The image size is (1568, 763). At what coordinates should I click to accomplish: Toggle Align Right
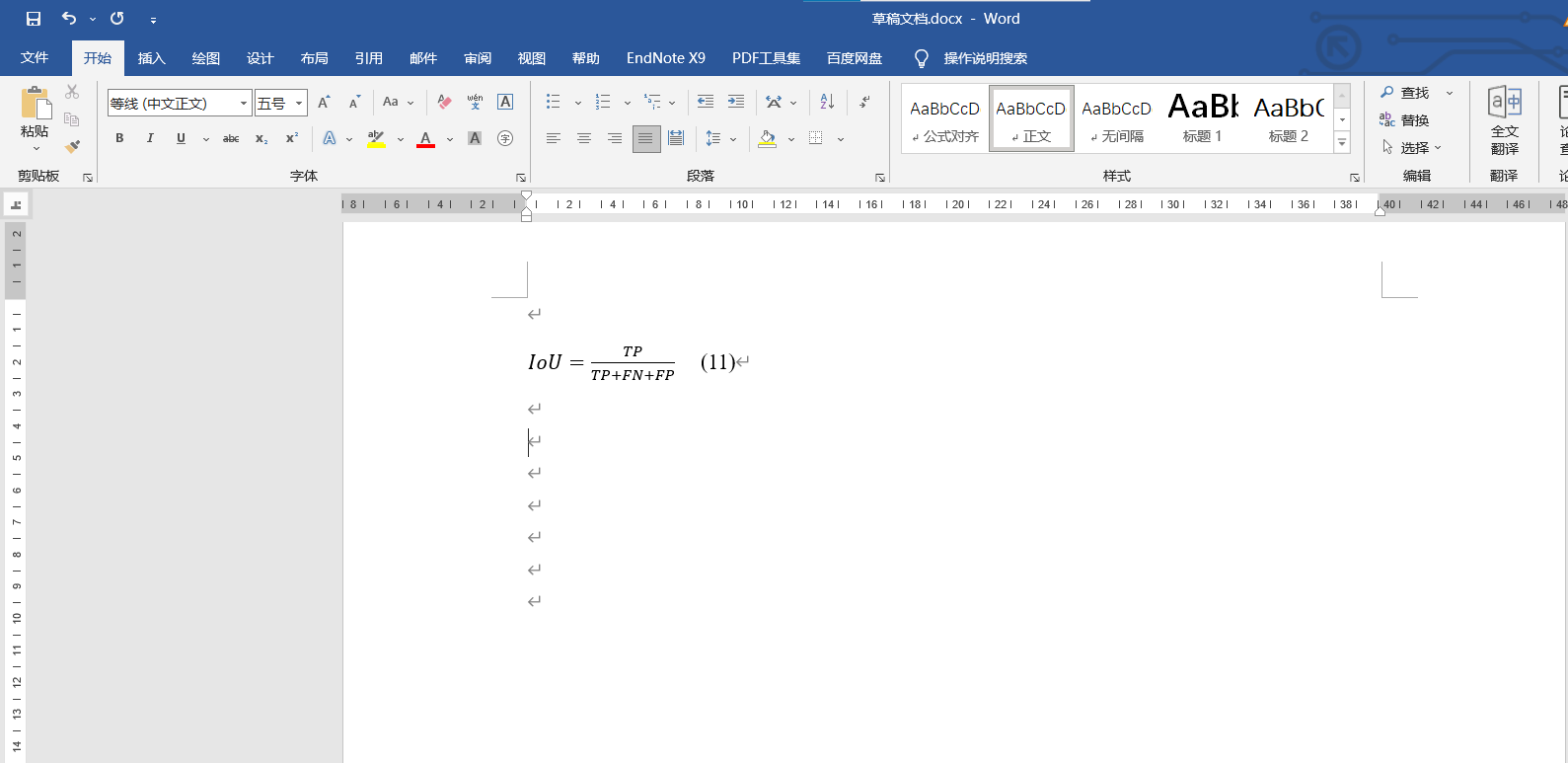pyautogui.click(x=615, y=138)
